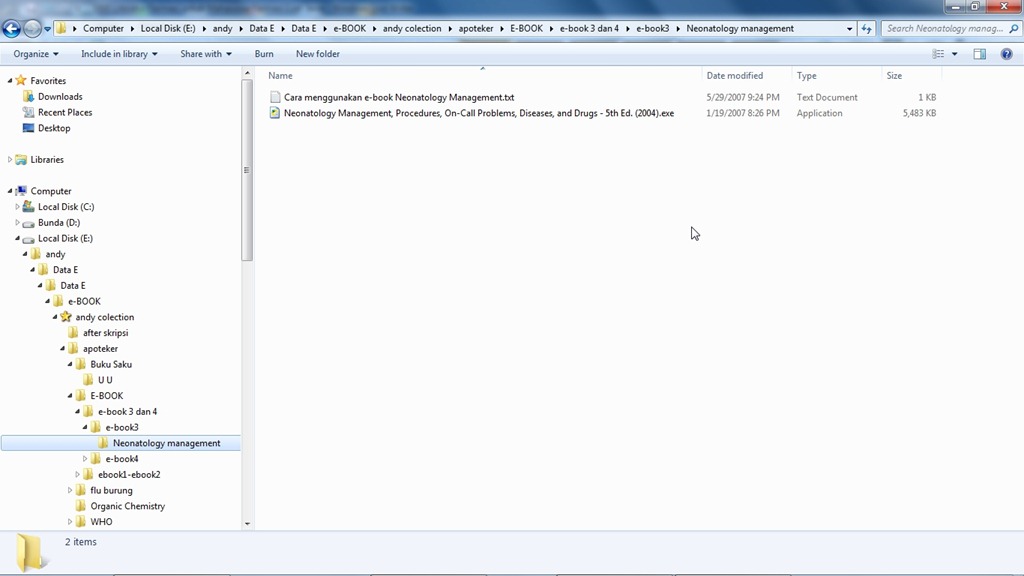Open the Share with menu
Image resolution: width=1024 pixels, height=576 pixels.
tap(206, 54)
